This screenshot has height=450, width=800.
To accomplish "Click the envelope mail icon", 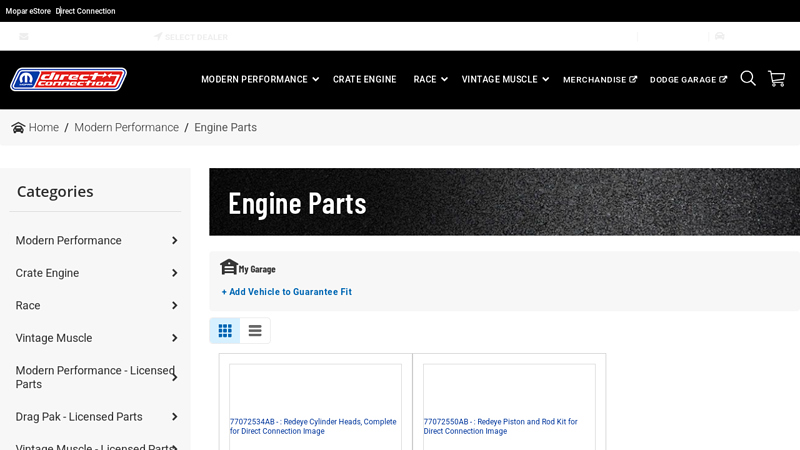I will click(x=23, y=36).
